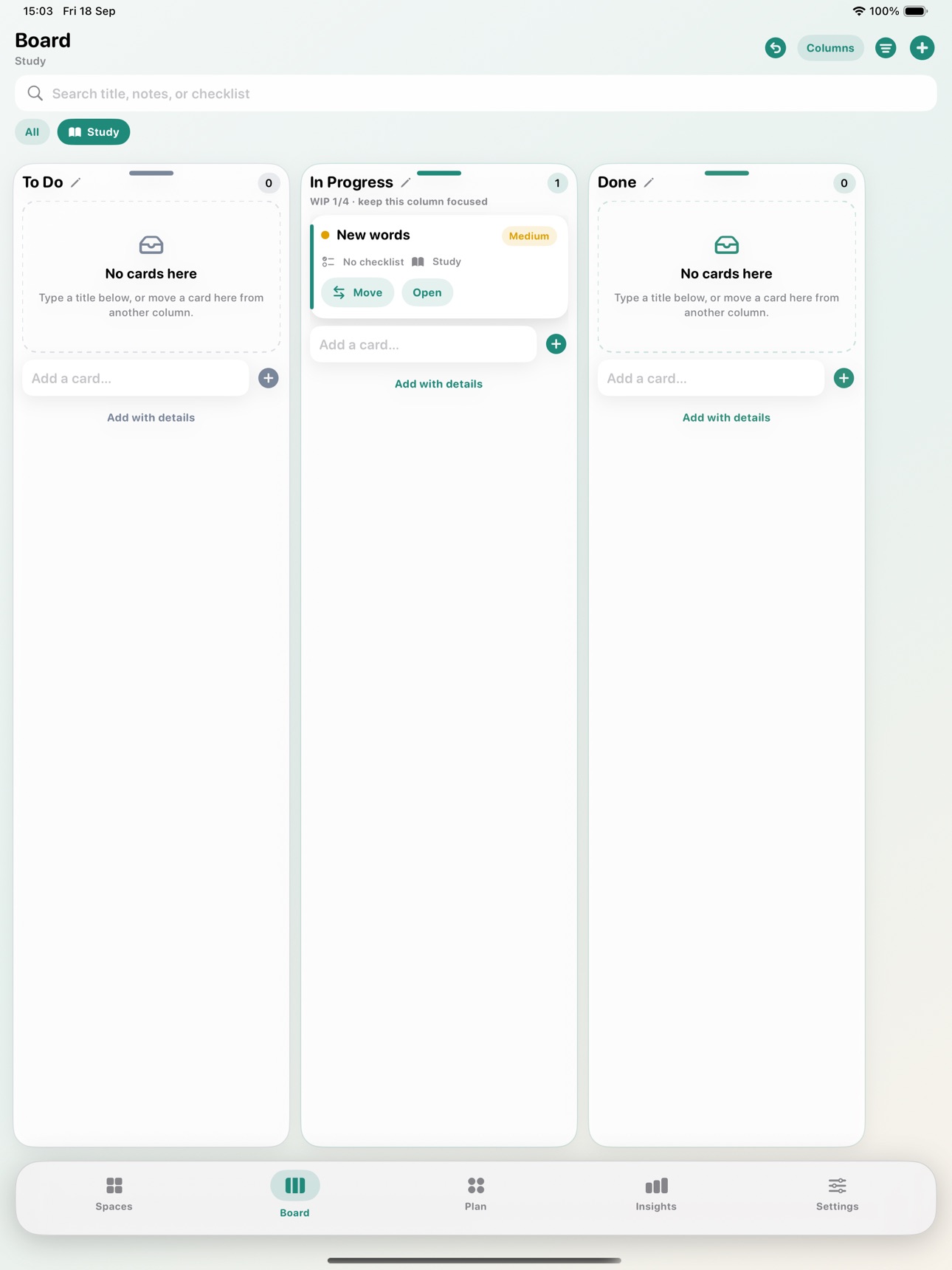Toggle the Study filter chip
Screen dimensions: 952x1270
(94, 132)
